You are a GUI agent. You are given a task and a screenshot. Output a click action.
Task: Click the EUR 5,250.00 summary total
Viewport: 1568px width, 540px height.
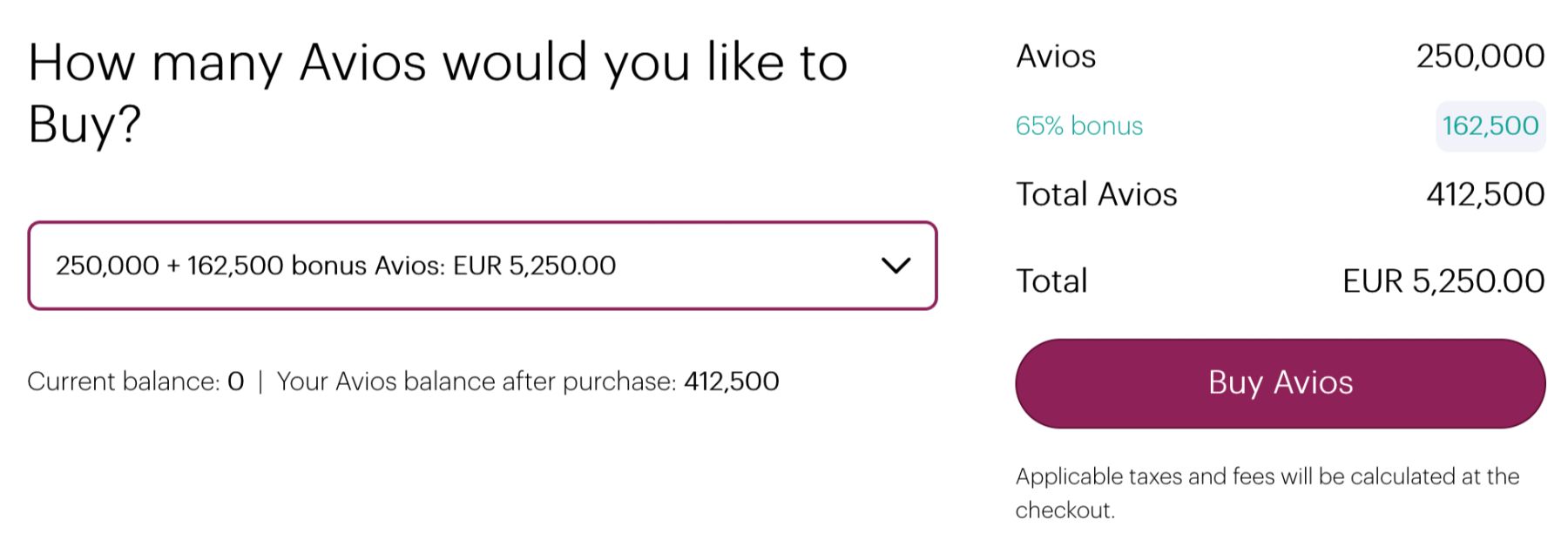click(1443, 281)
